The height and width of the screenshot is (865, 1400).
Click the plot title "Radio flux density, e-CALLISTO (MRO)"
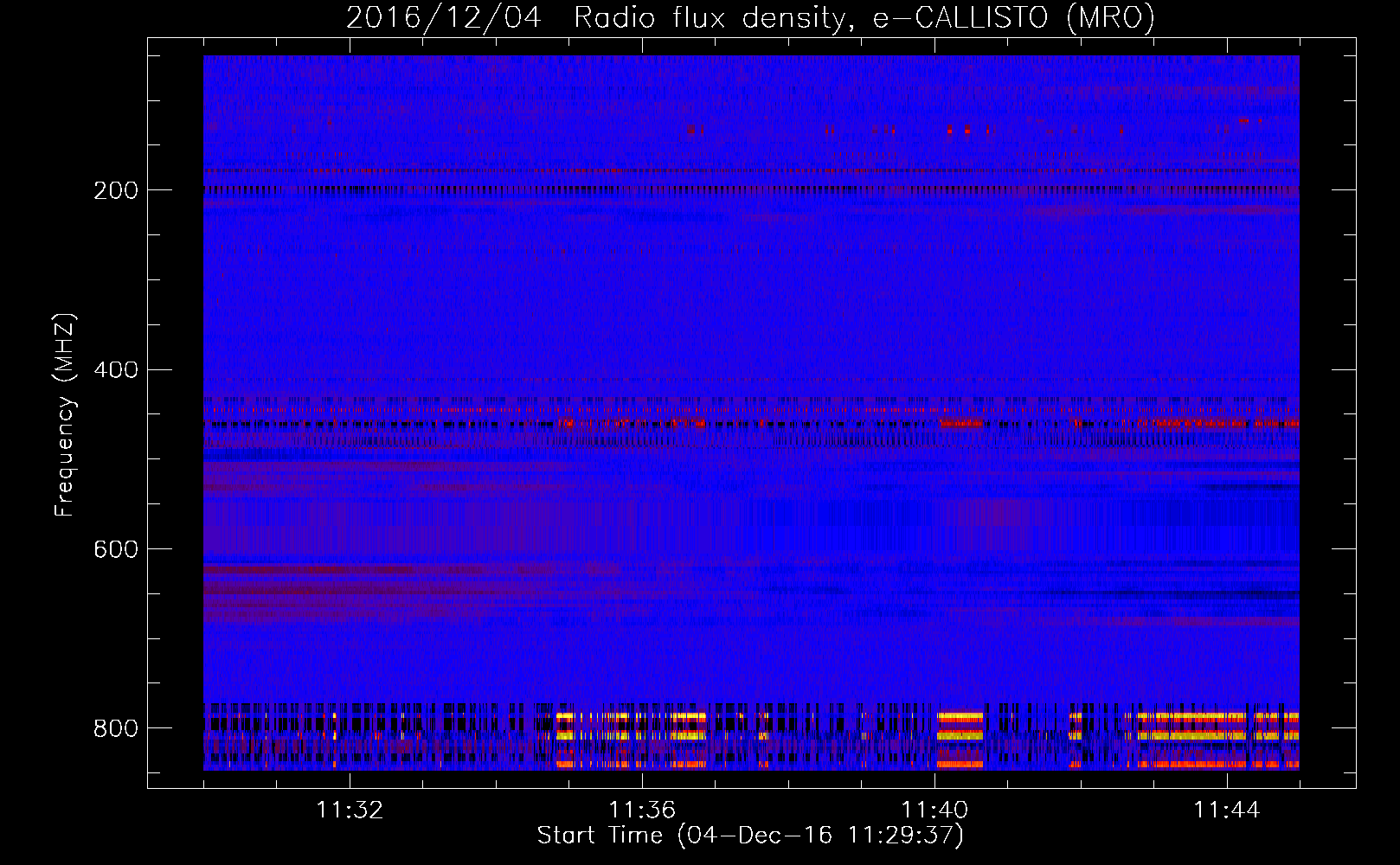point(864,17)
